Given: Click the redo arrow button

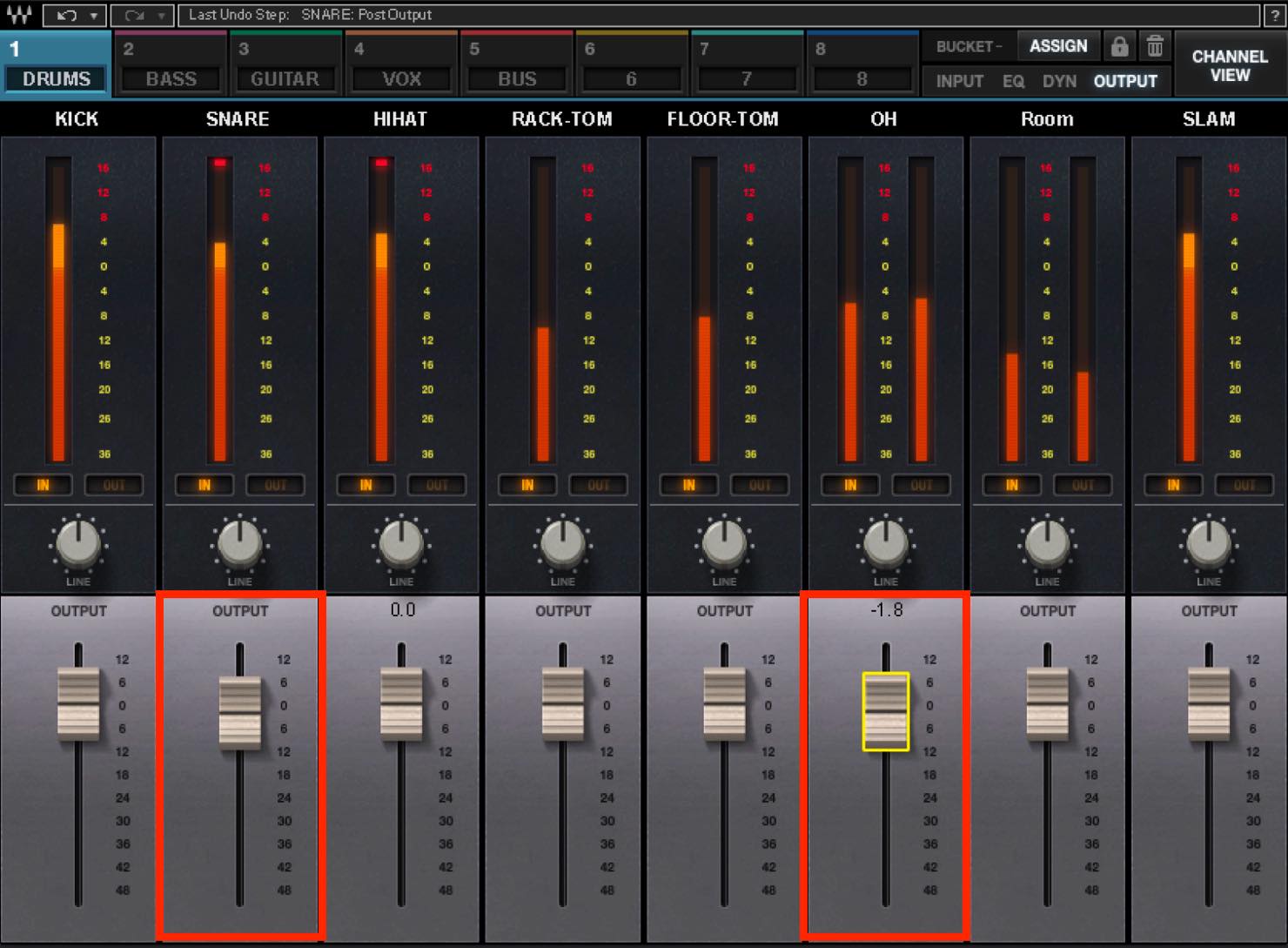Looking at the screenshot, I should click(x=133, y=15).
